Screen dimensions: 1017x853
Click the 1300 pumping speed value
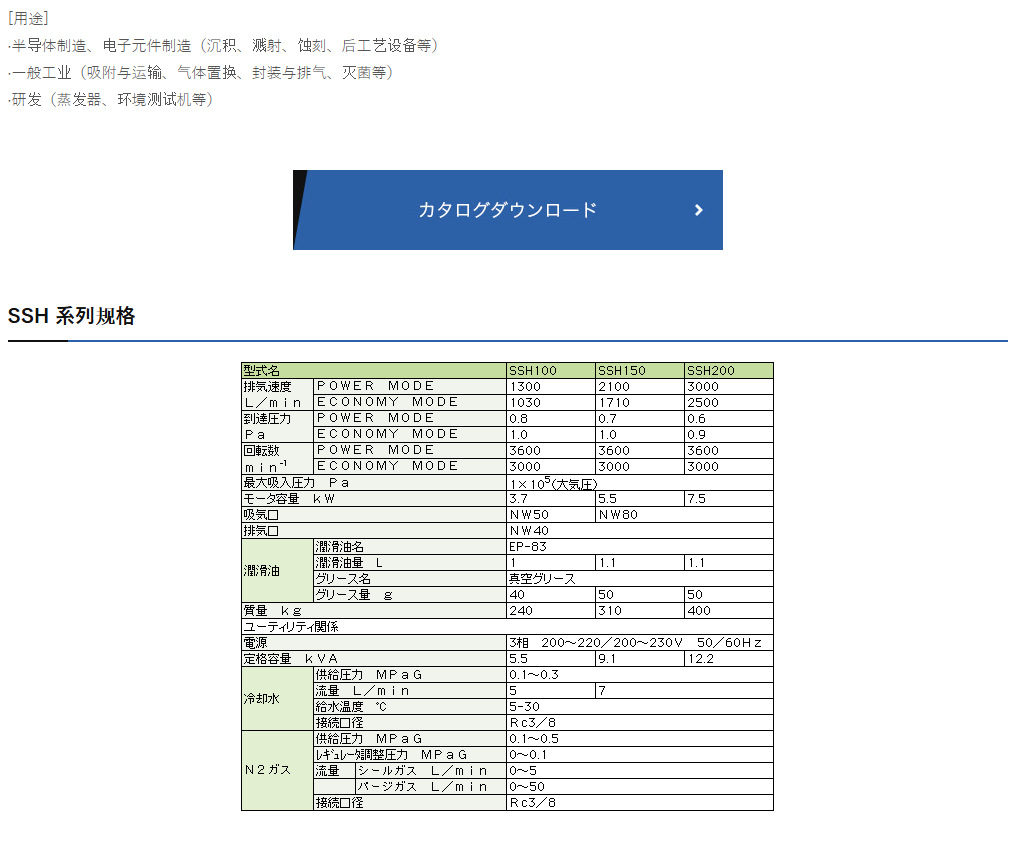click(550, 387)
